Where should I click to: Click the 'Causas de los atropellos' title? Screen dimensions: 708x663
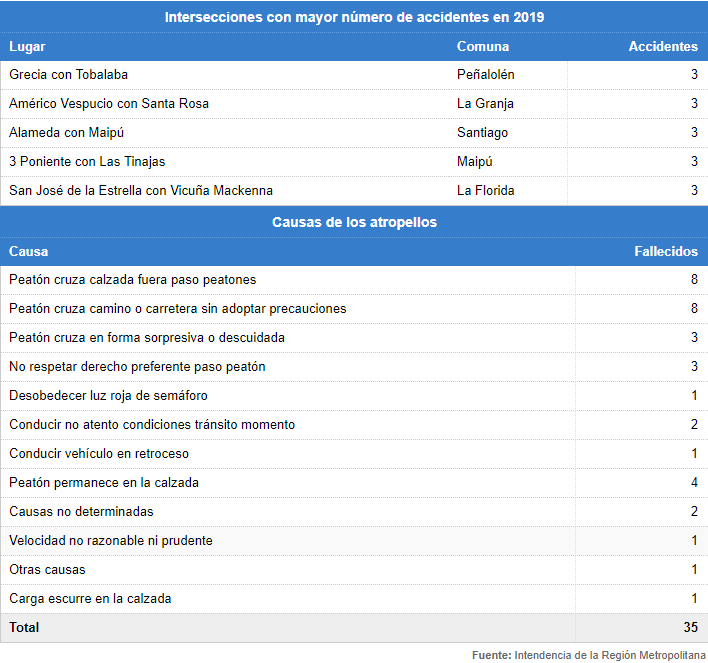354,222
